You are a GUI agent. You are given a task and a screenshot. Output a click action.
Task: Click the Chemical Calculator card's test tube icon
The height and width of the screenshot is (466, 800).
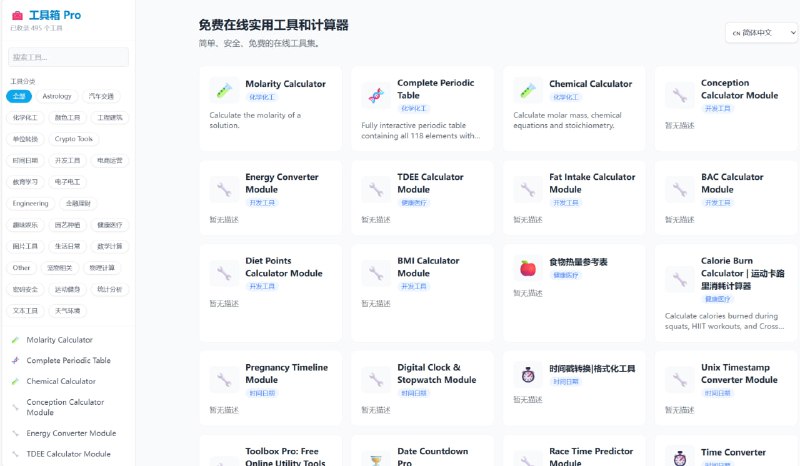pos(528,91)
